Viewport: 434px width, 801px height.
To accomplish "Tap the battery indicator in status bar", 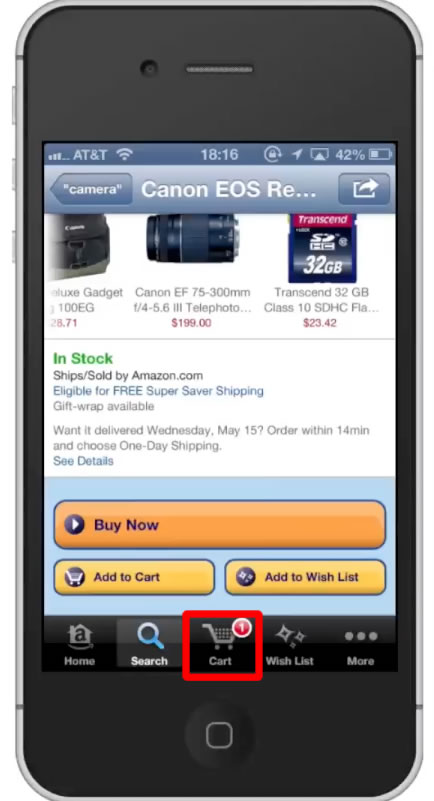I will coord(380,154).
